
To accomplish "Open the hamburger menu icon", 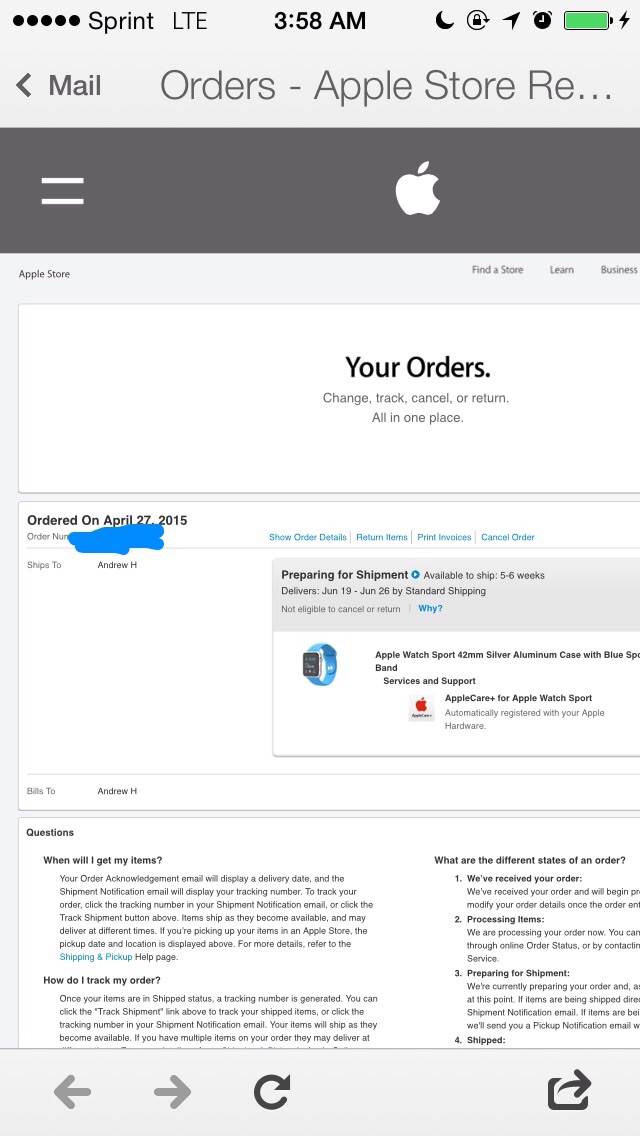I will (x=62, y=191).
